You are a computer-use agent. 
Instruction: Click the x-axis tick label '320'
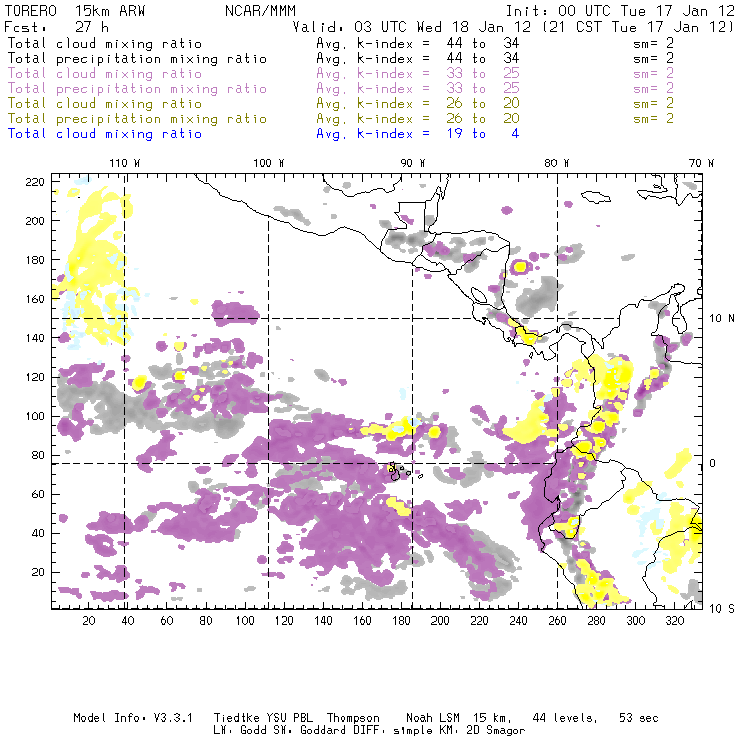click(x=675, y=621)
